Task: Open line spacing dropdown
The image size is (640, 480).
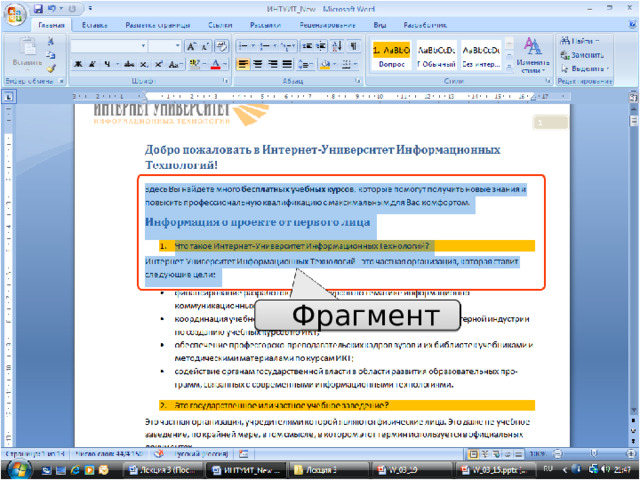Action: [x=305, y=64]
